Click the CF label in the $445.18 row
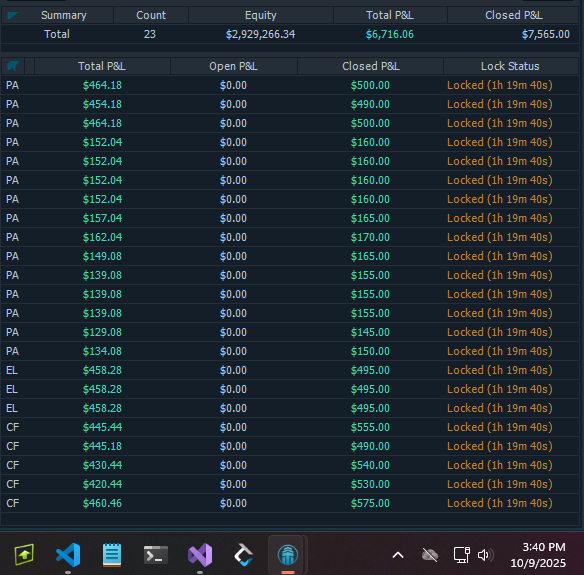This screenshot has height=575, width=584. click(x=12, y=446)
